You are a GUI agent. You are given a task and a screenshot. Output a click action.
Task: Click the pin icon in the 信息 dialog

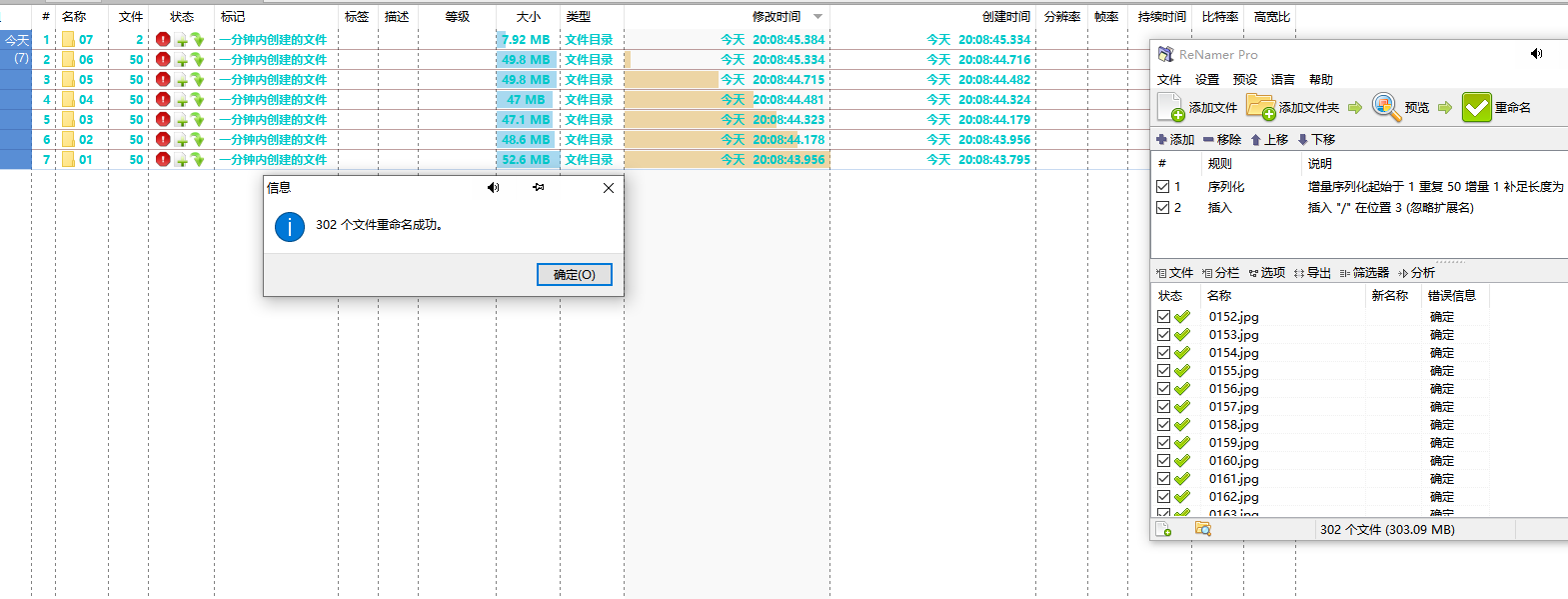tap(539, 188)
